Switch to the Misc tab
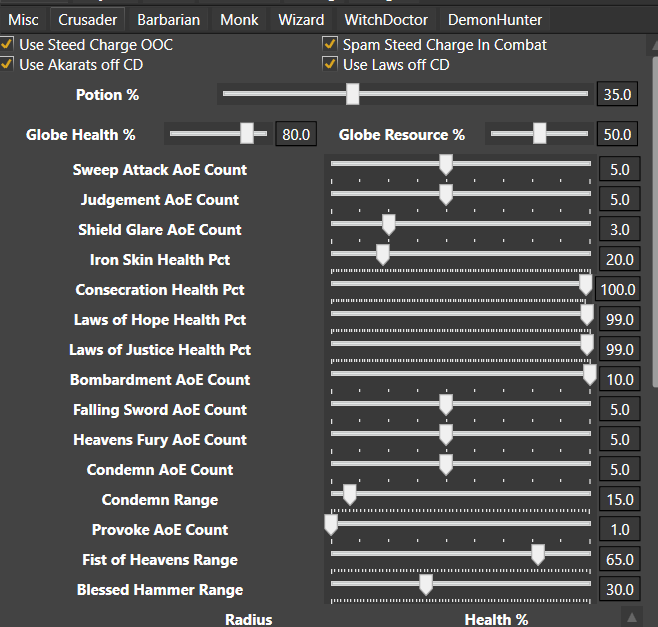This screenshot has width=658, height=627. (x=24, y=20)
